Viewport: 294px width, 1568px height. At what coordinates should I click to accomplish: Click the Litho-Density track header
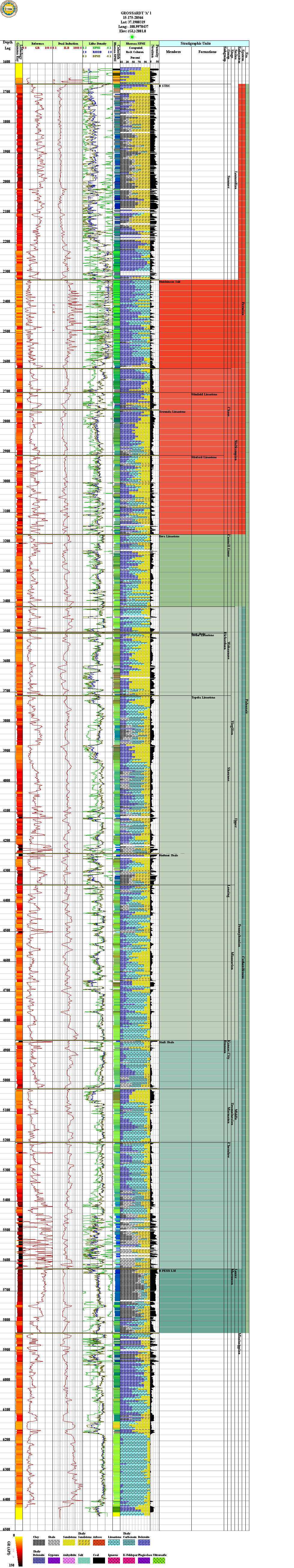[97, 44]
